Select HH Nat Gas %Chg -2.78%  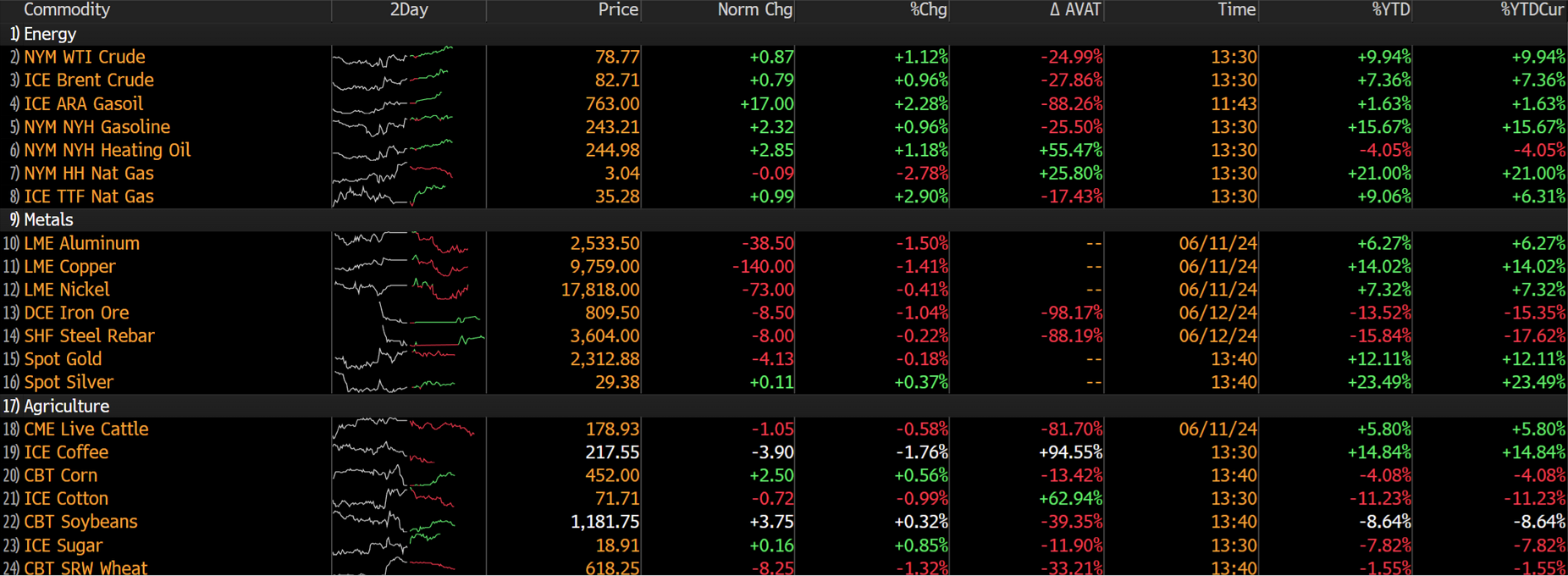921,173
